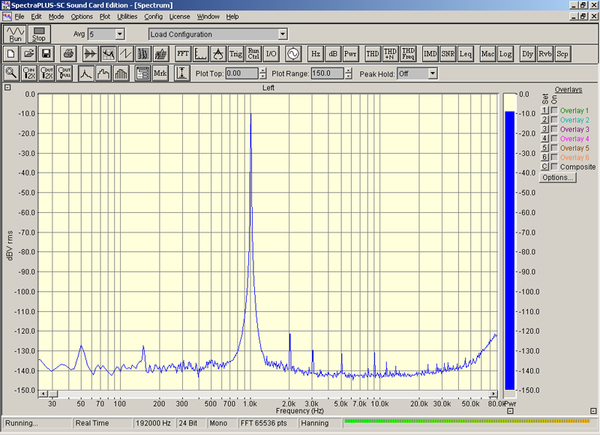Open the Options menu
The image size is (600, 435).
[82, 16]
